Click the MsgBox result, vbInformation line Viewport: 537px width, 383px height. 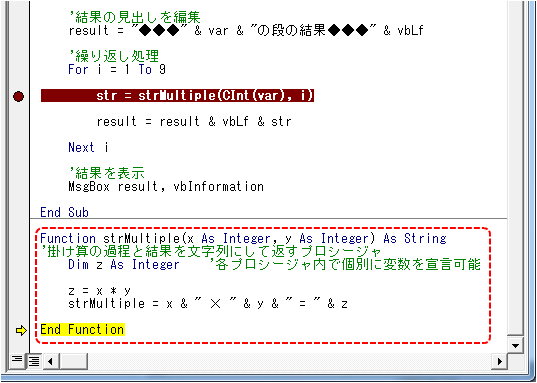click(x=166, y=187)
